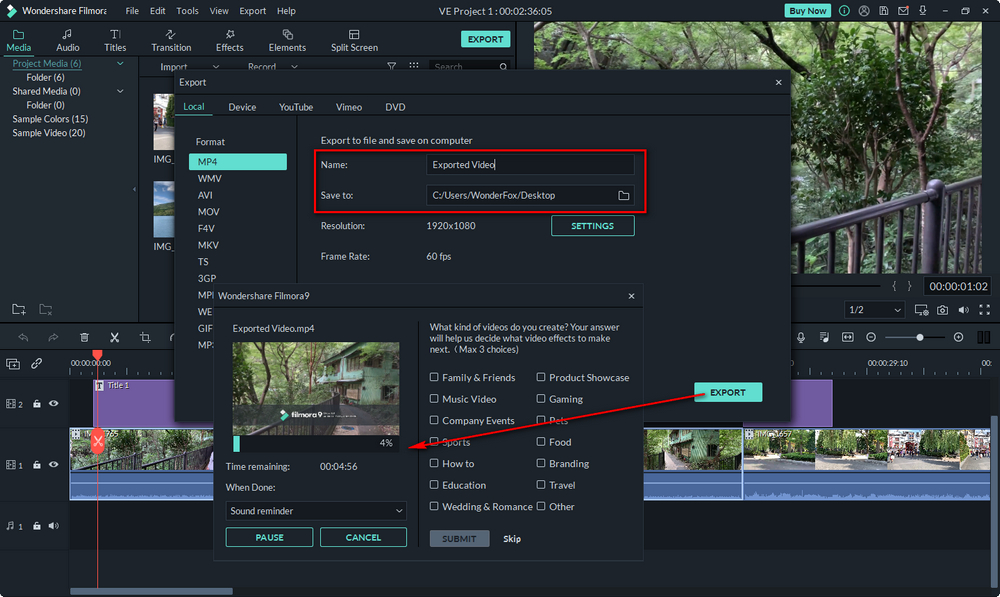The width and height of the screenshot is (1000, 597).
Task: Switch to the DVD export tab
Action: point(395,107)
